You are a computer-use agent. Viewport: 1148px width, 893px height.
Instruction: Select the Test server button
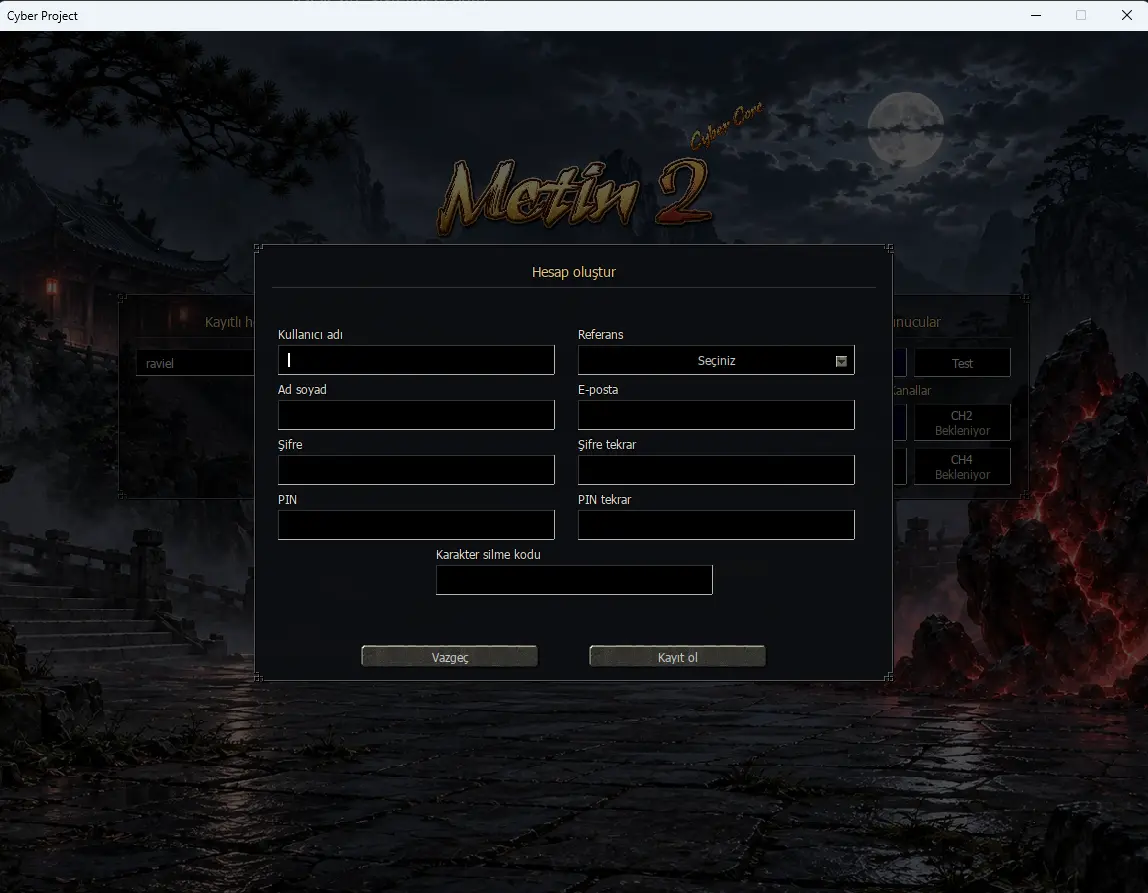(x=962, y=363)
